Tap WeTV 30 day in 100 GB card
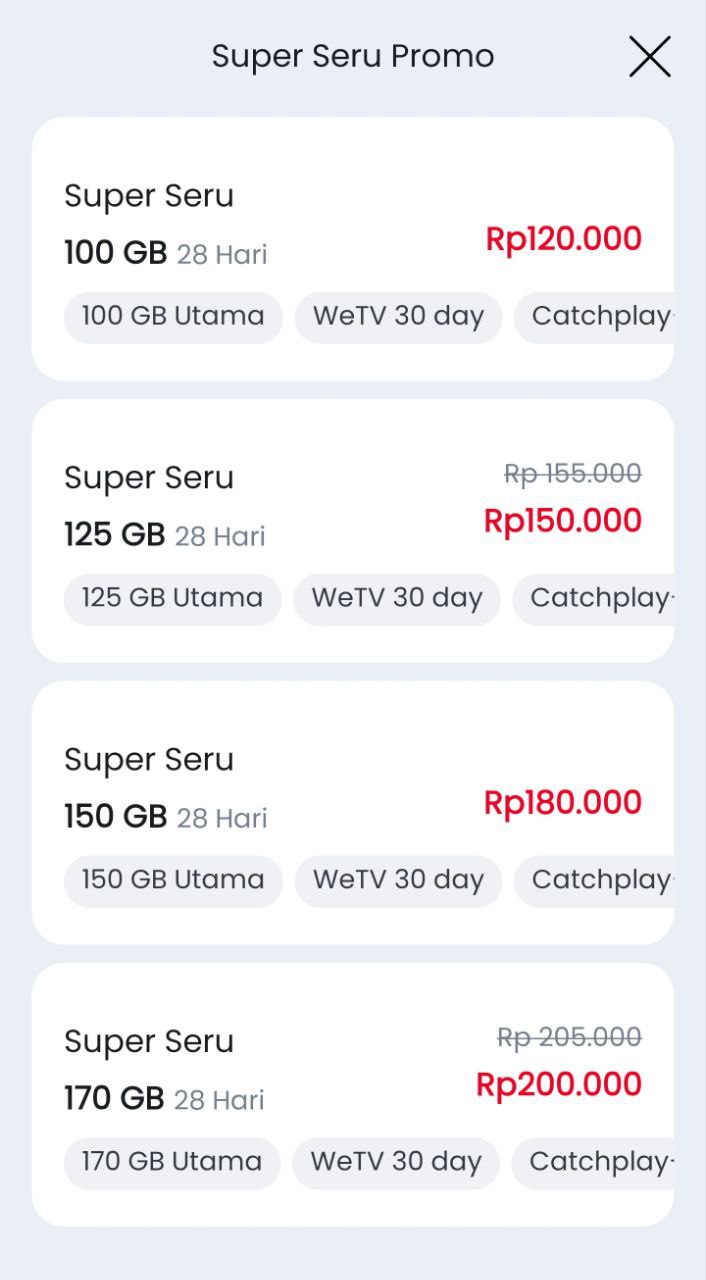Image resolution: width=706 pixels, height=1280 pixels. [398, 317]
